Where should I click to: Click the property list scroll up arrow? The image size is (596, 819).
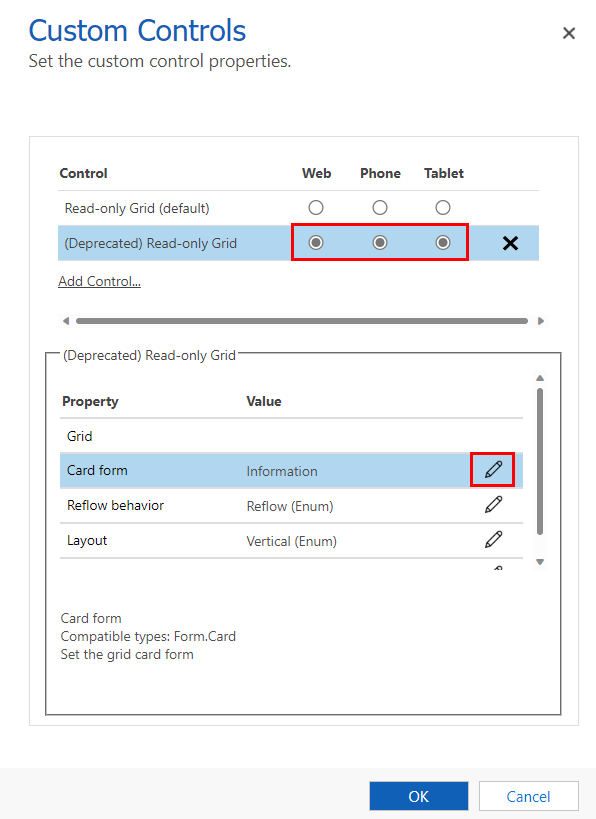[x=540, y=378]
